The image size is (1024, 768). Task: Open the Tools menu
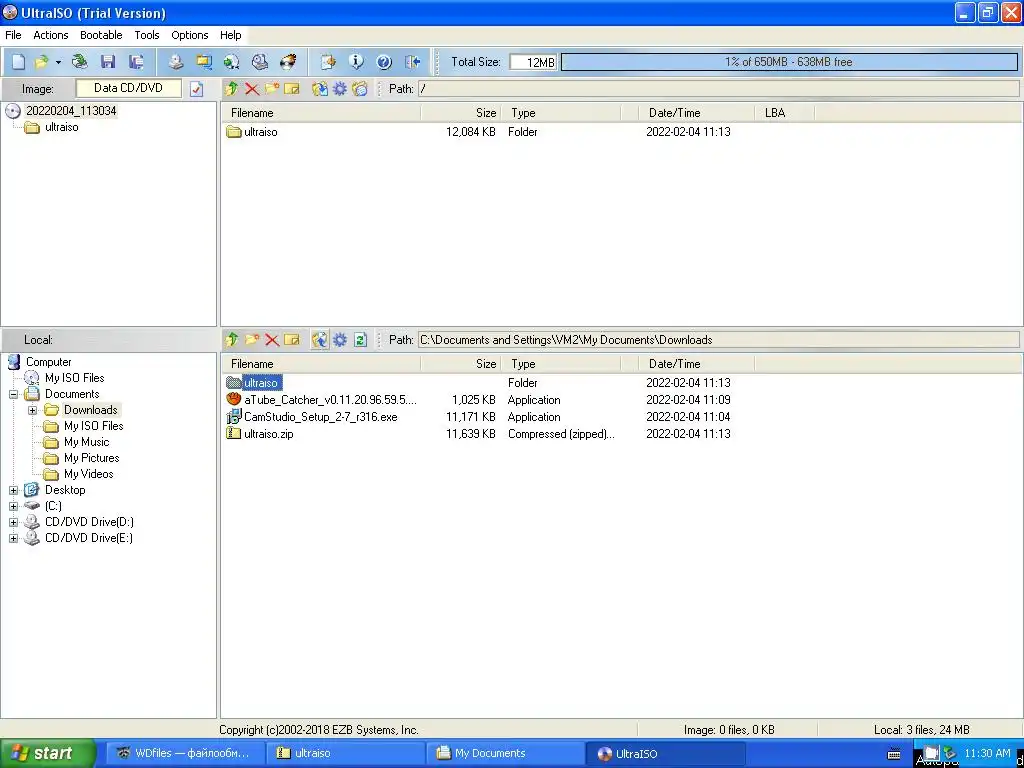147,35
